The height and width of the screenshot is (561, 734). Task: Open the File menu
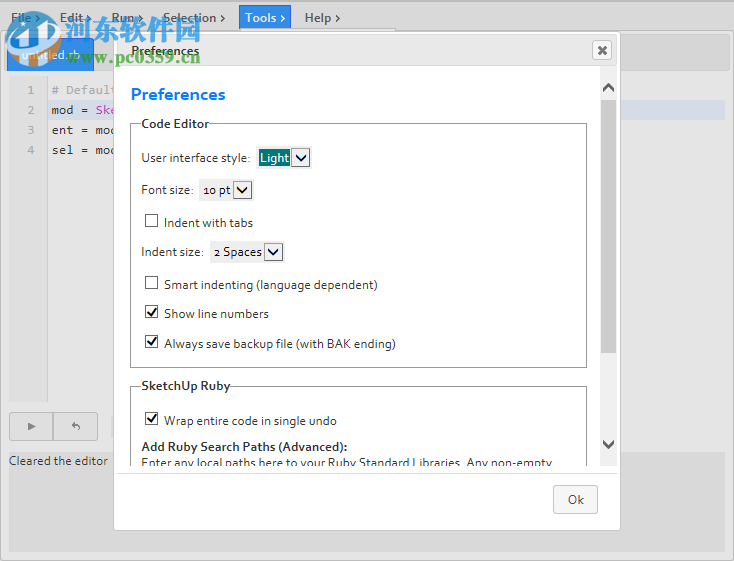[26, 18]
